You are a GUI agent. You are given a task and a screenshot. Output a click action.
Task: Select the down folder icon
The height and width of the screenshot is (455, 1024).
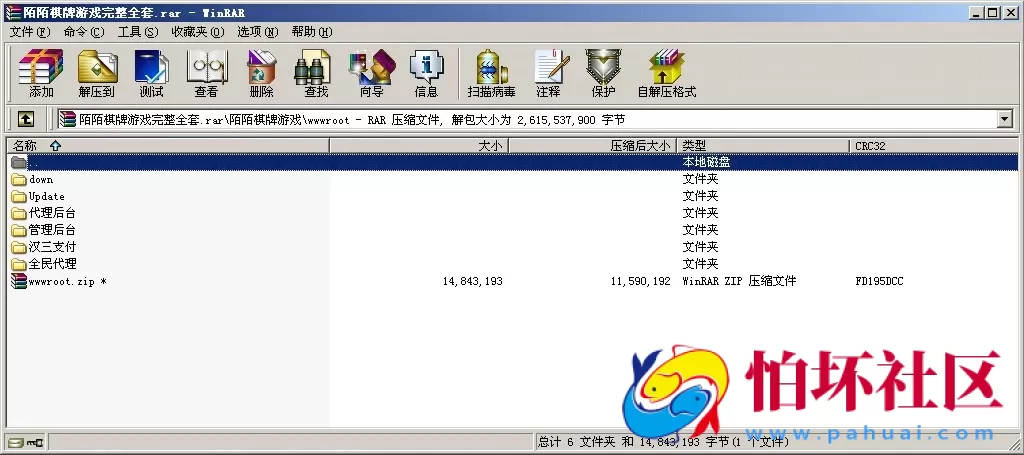pyautogui.click(x=19, y=180)
